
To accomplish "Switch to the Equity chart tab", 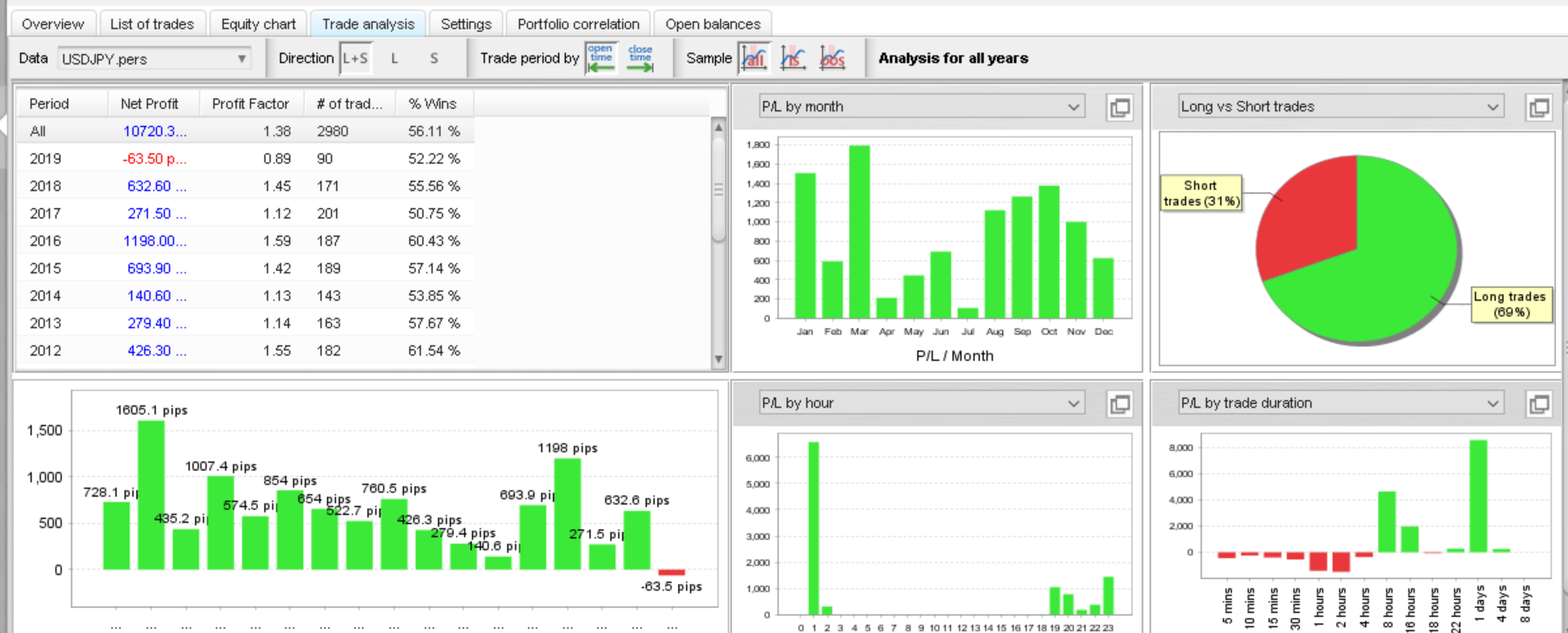I will 259,24.
